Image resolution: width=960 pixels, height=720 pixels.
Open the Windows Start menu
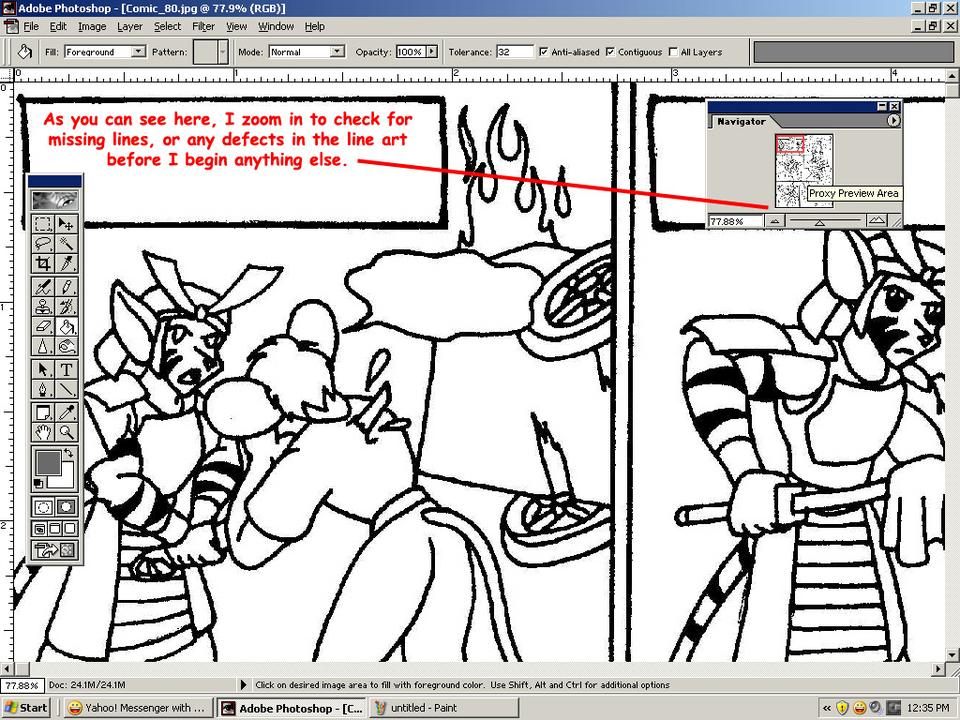click(25, 708)
